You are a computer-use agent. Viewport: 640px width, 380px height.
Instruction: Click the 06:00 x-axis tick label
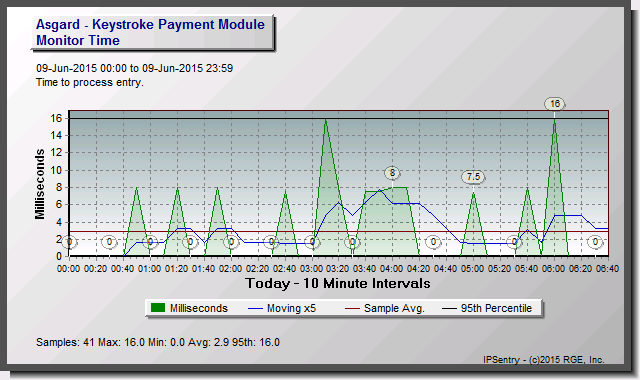[554, 269]
